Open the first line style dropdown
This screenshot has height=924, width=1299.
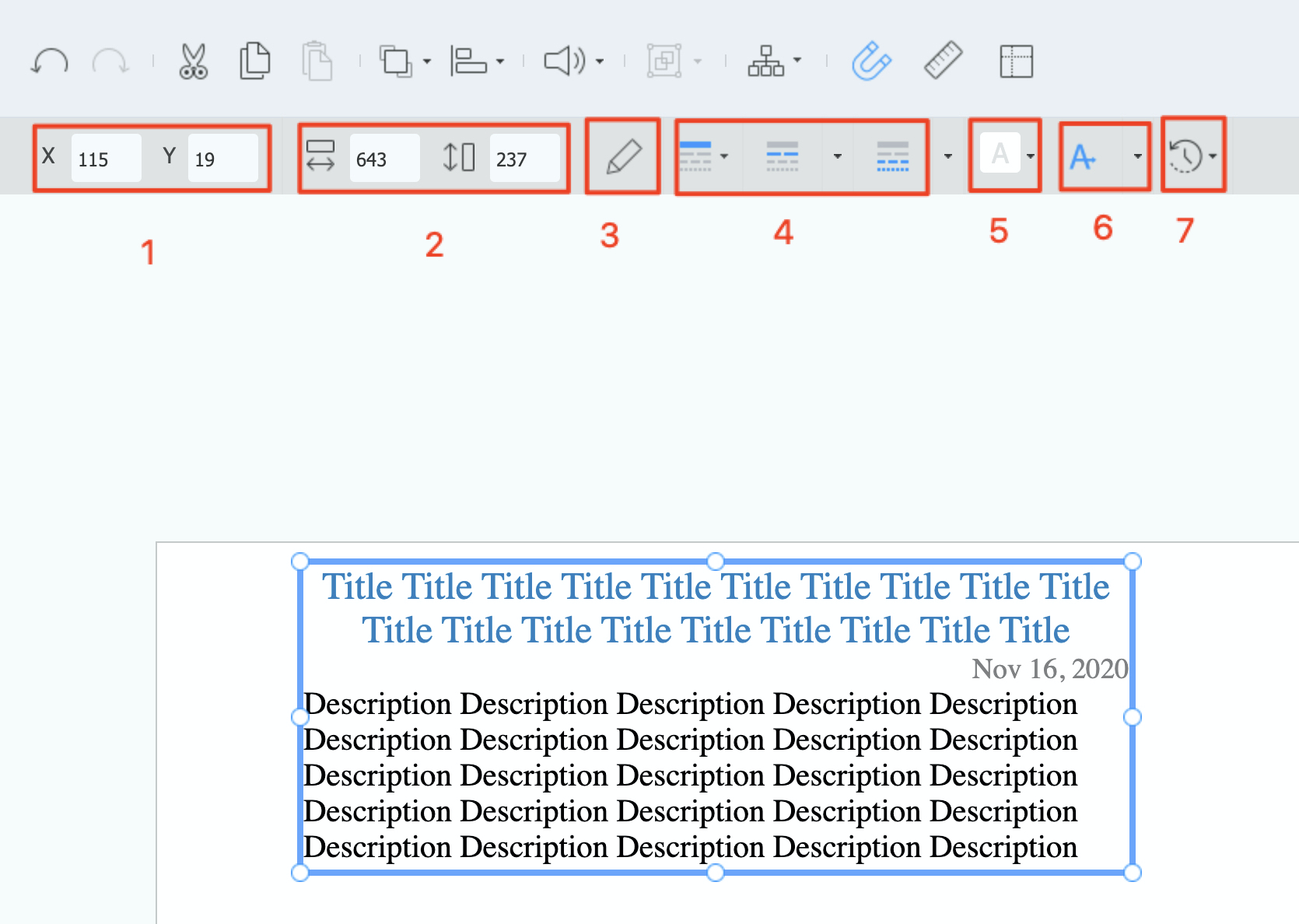point(724,156)
